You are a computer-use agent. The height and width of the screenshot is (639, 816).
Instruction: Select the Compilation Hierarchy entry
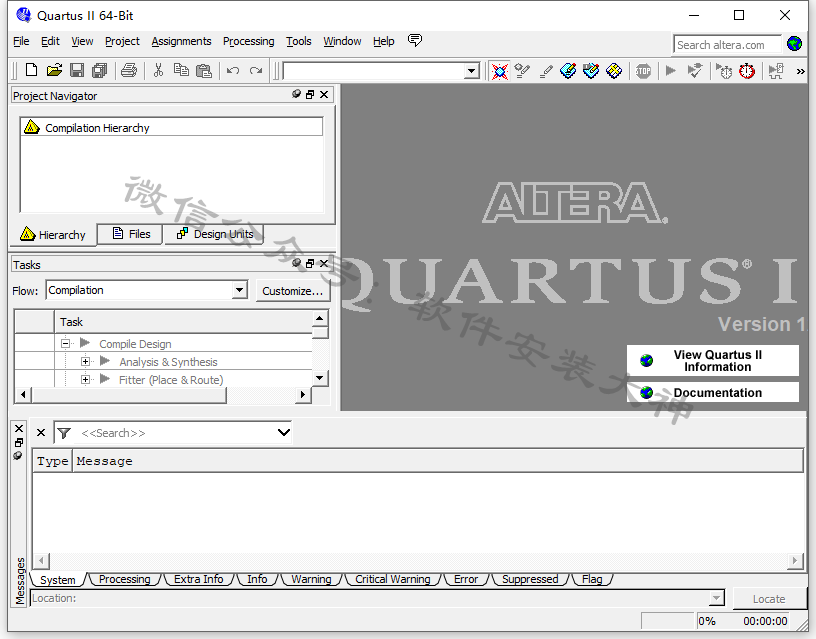tap(171, 127)
